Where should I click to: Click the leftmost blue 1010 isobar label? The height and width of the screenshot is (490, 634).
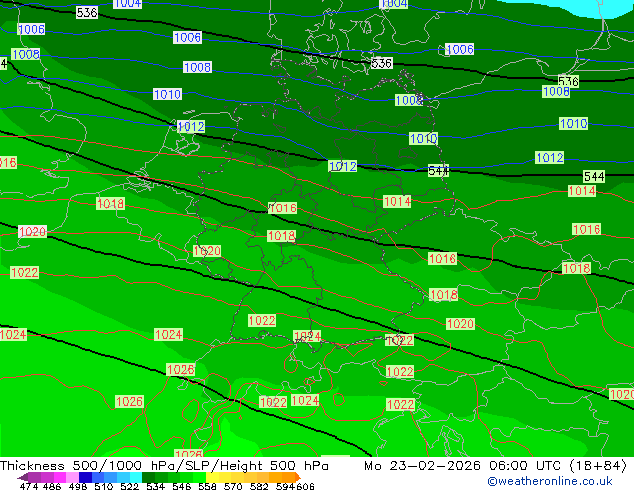(167, 94)
